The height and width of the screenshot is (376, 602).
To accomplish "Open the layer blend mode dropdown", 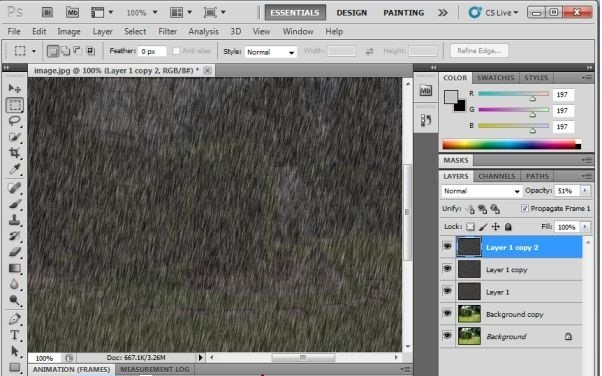I will 481,191.
